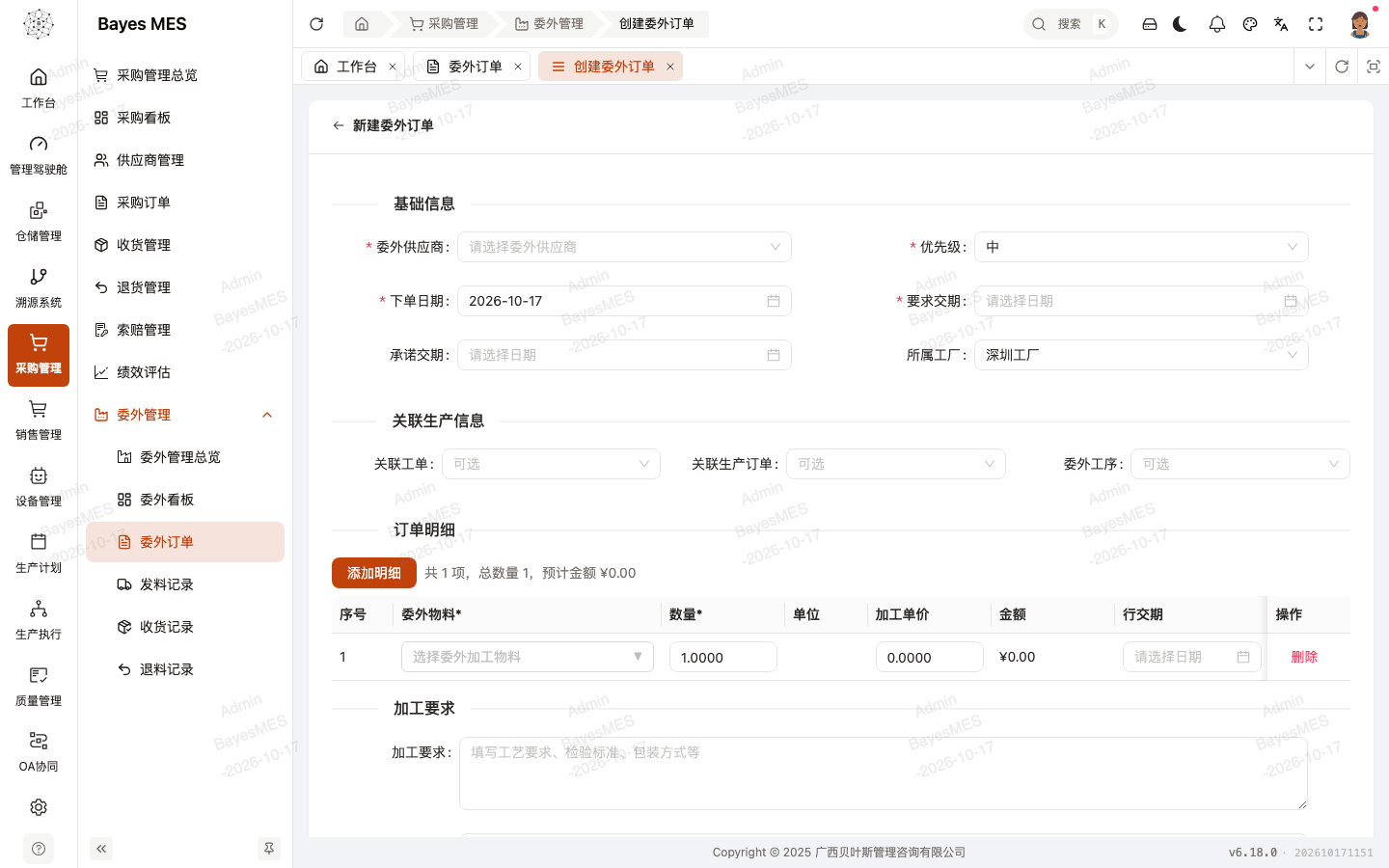The height and width of the screenshot is (868, 1389).
Task: Enter fullscreen mode from the top bar
Action: click(x=1316, y=24)
